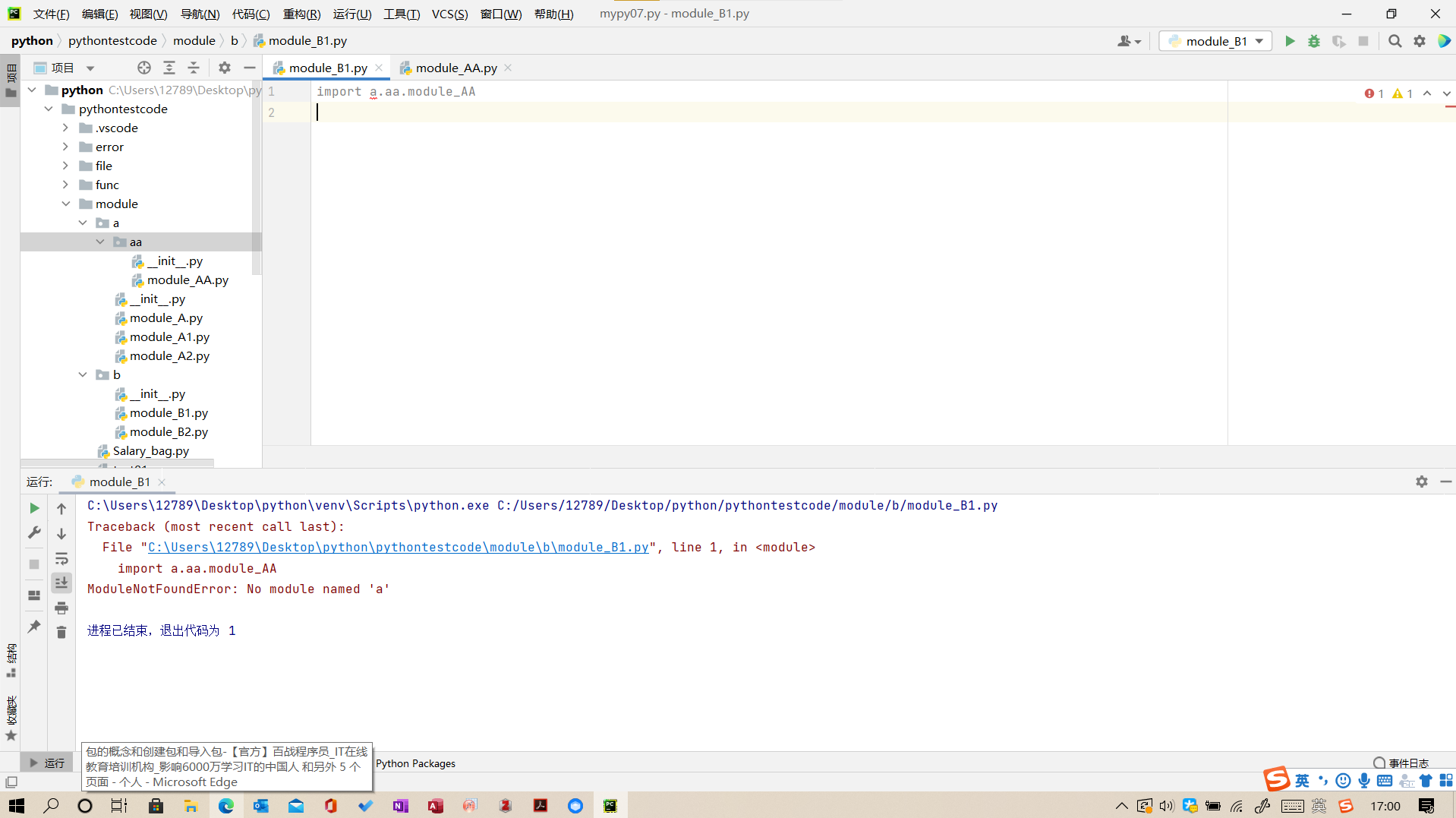The width and height of the screenshot is (1456, 818).
Task: Select the module_B1.py editor tab
Action: click(327, 68)
